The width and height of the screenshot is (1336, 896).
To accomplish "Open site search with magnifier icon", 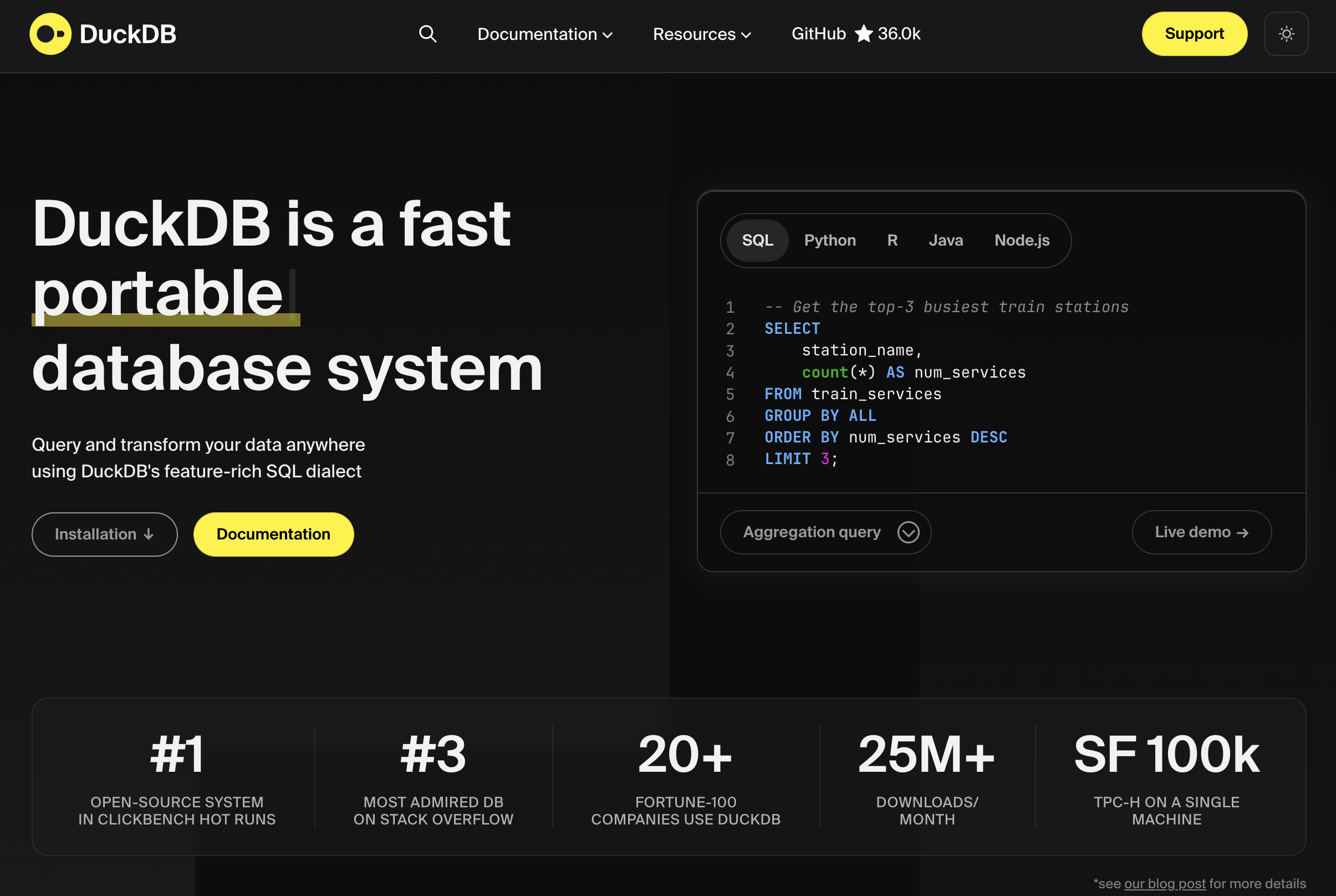I will point(427,34).
